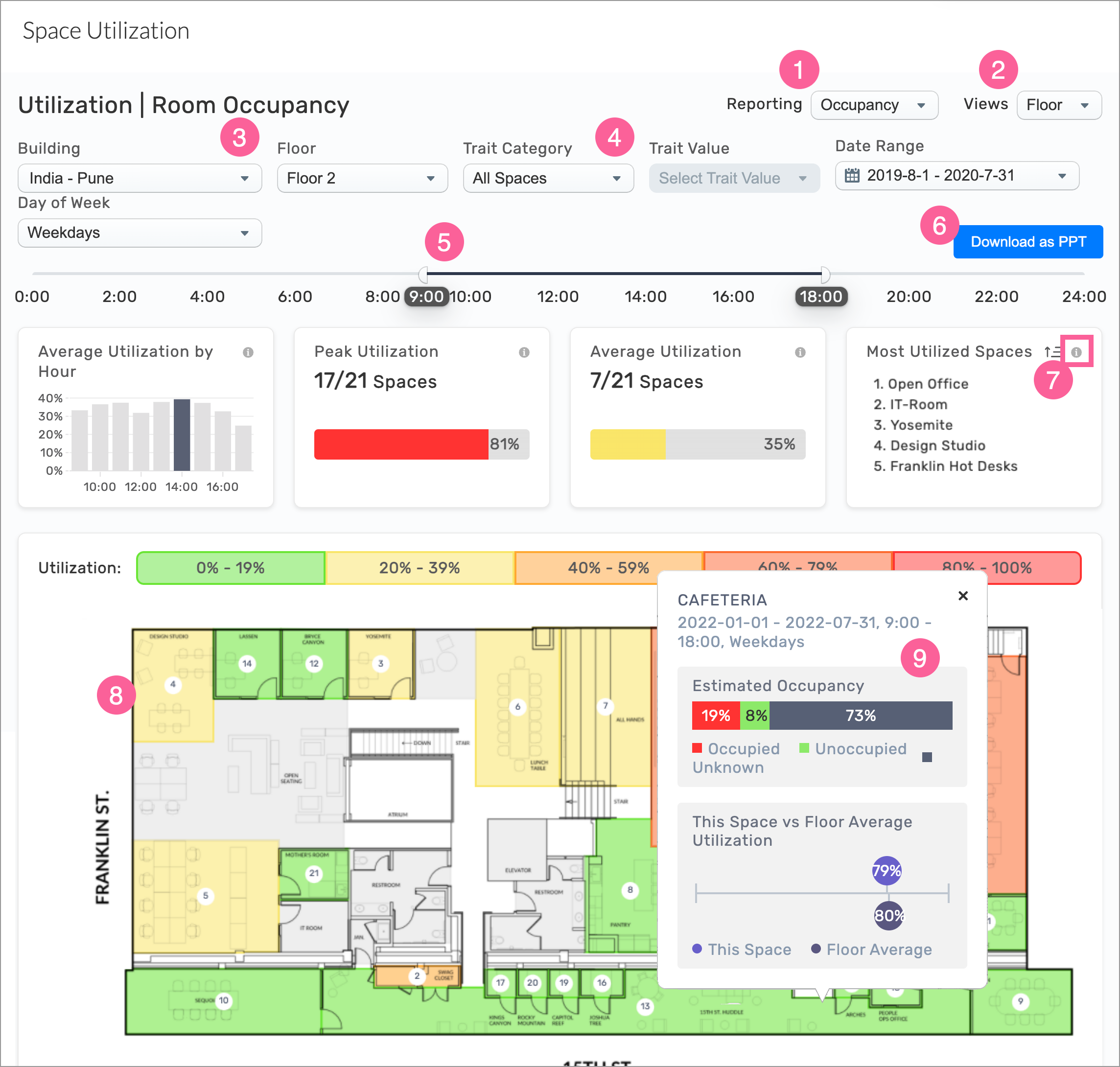Screen dimensions: 1120x1067
Task: Click the Peak Utilization info icon
Action: pyautogui.click(x=524, y=352)
